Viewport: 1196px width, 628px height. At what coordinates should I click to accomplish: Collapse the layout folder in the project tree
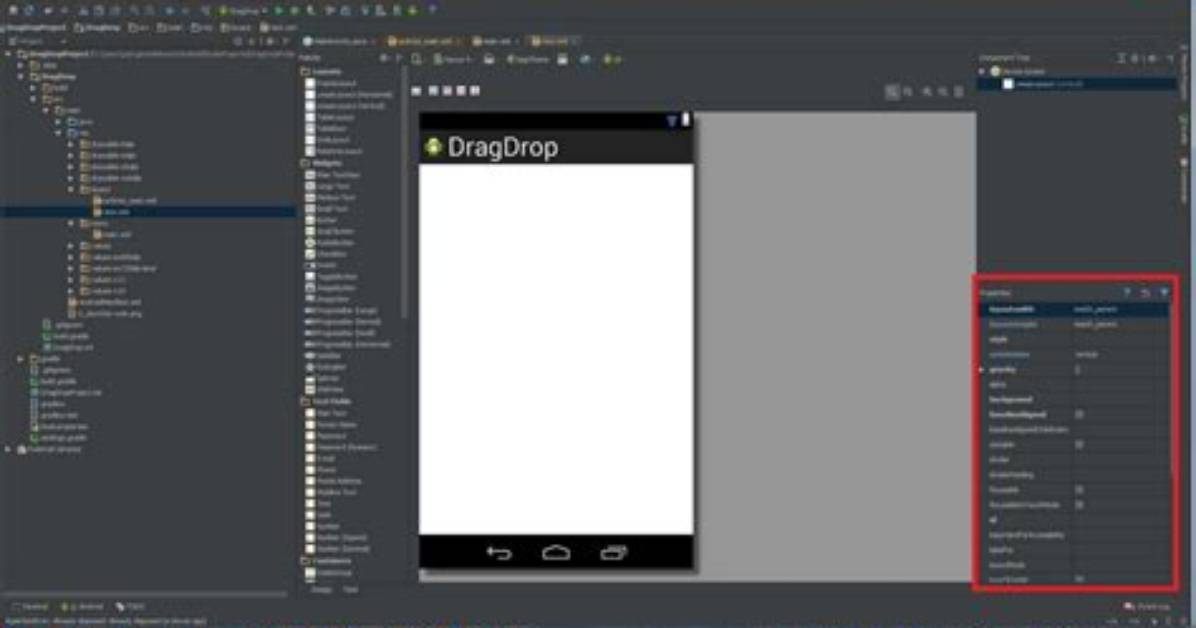(71, 189)
